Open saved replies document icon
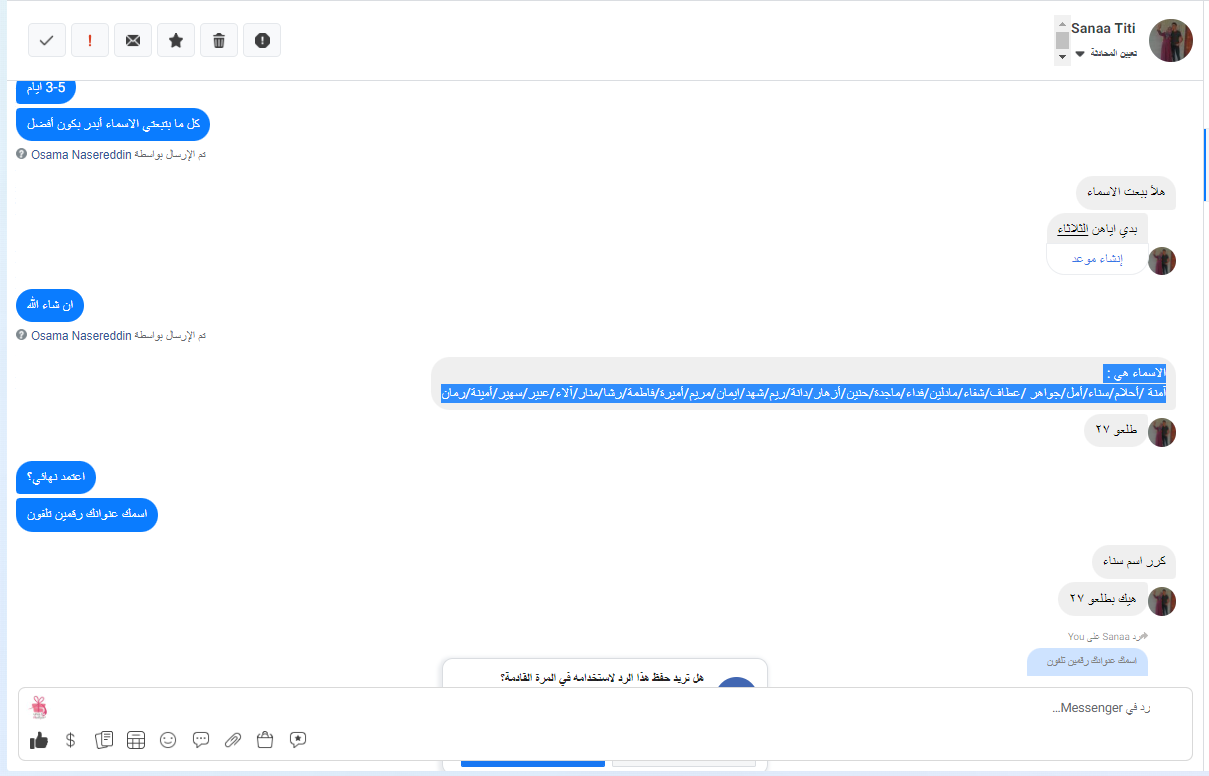Screen dimensions: 1209x776 (104, 740)
